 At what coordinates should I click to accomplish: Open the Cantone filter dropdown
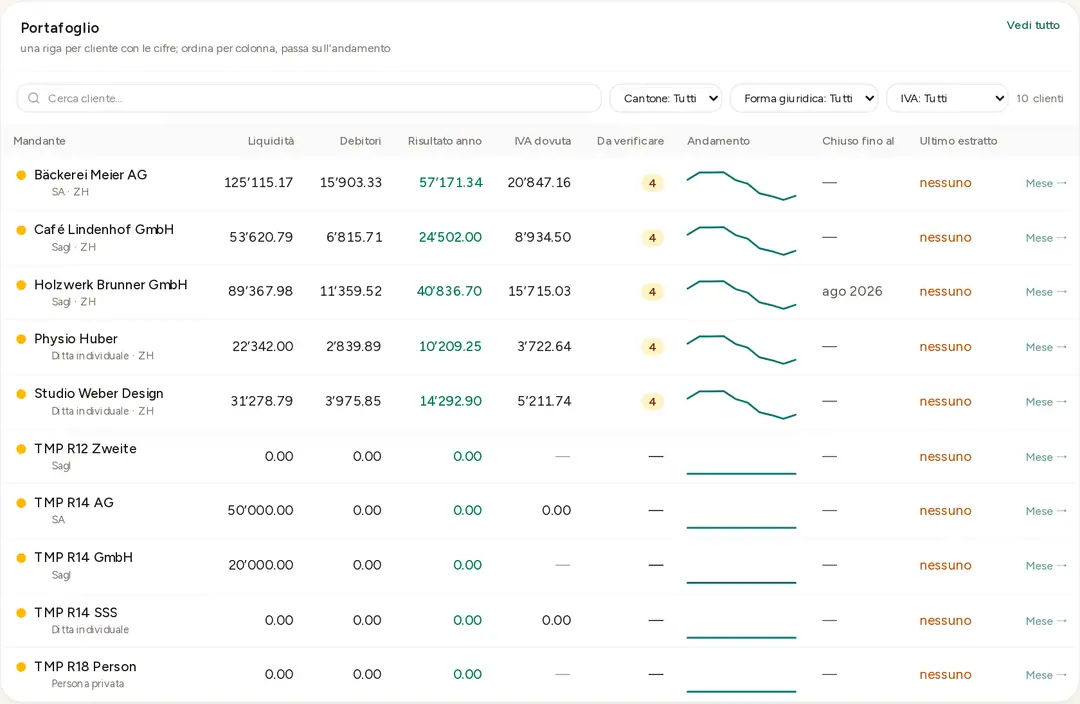[x=665, y=99]
